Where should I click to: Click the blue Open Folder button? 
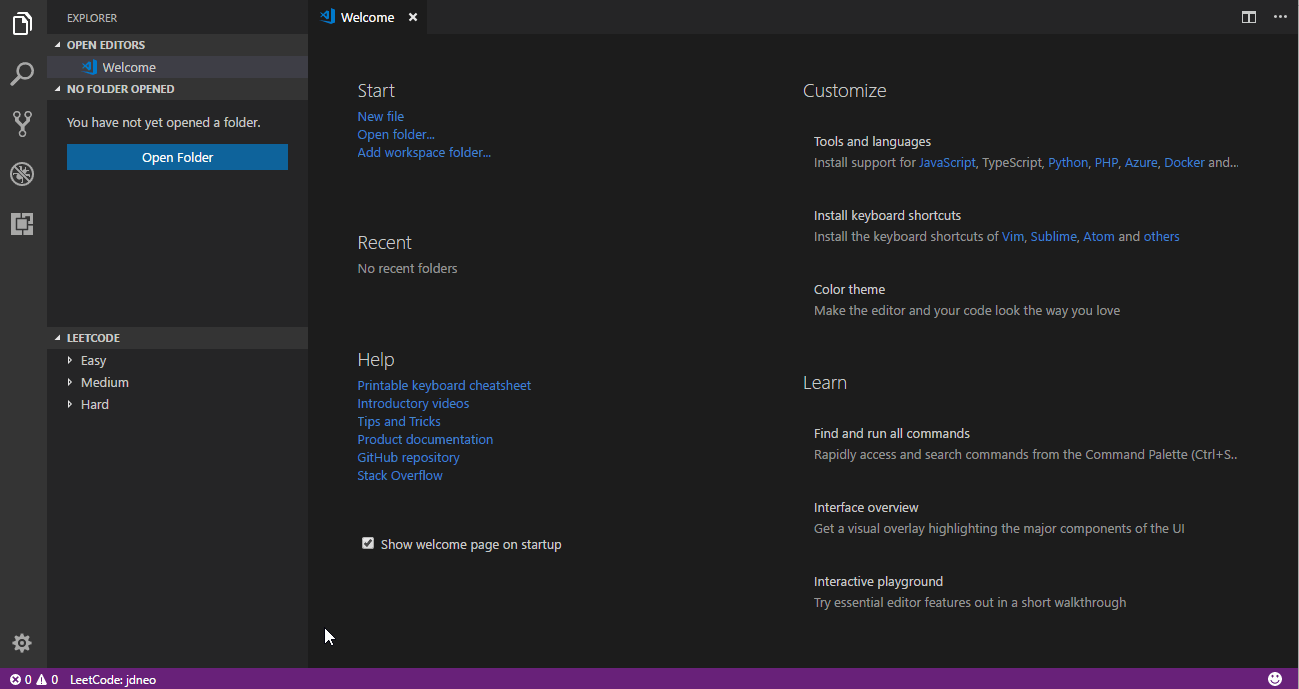click(177, 157)
